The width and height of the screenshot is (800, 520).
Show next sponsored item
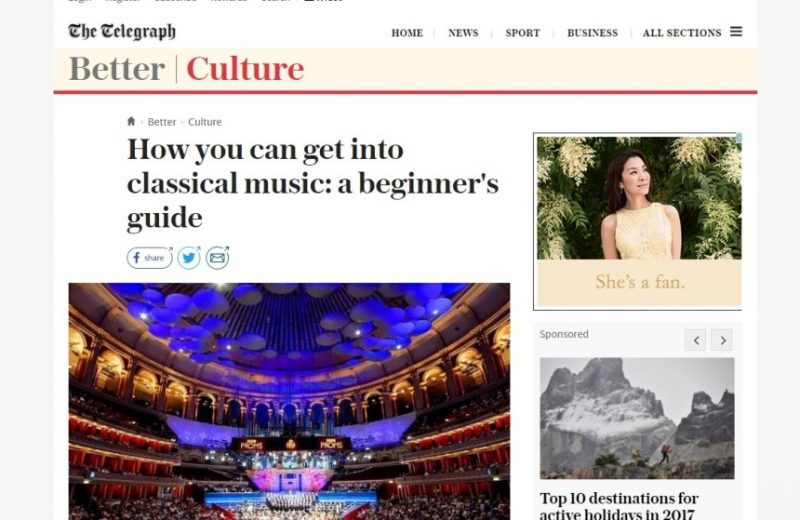[722, 340]
